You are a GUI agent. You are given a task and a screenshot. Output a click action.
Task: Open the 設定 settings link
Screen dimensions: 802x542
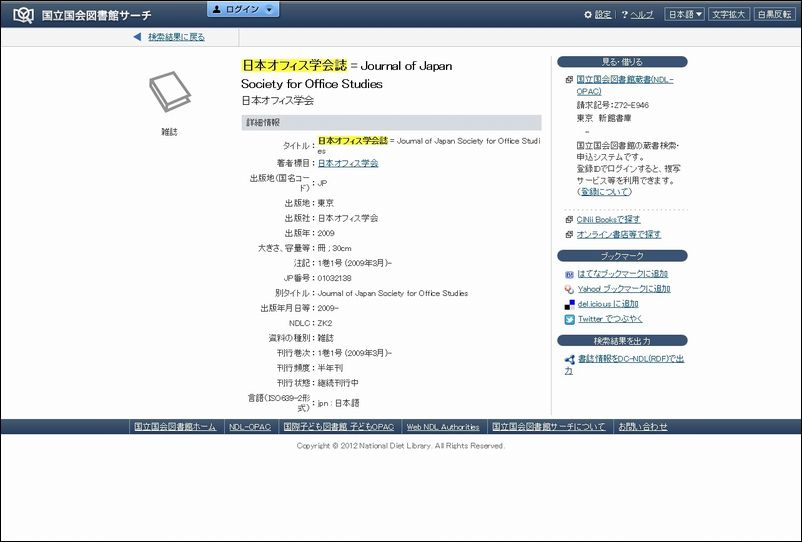(603, 15)
